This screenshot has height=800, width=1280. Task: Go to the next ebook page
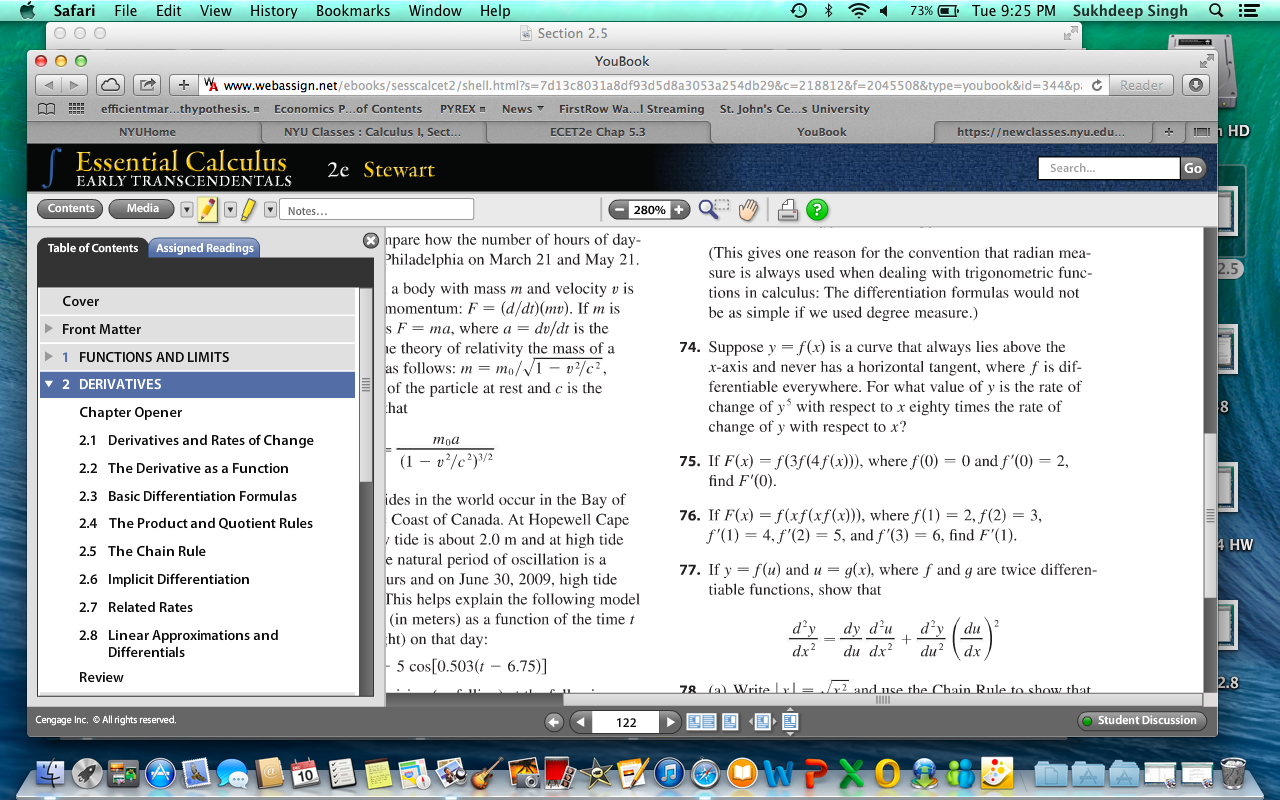[x=671, y=722]
